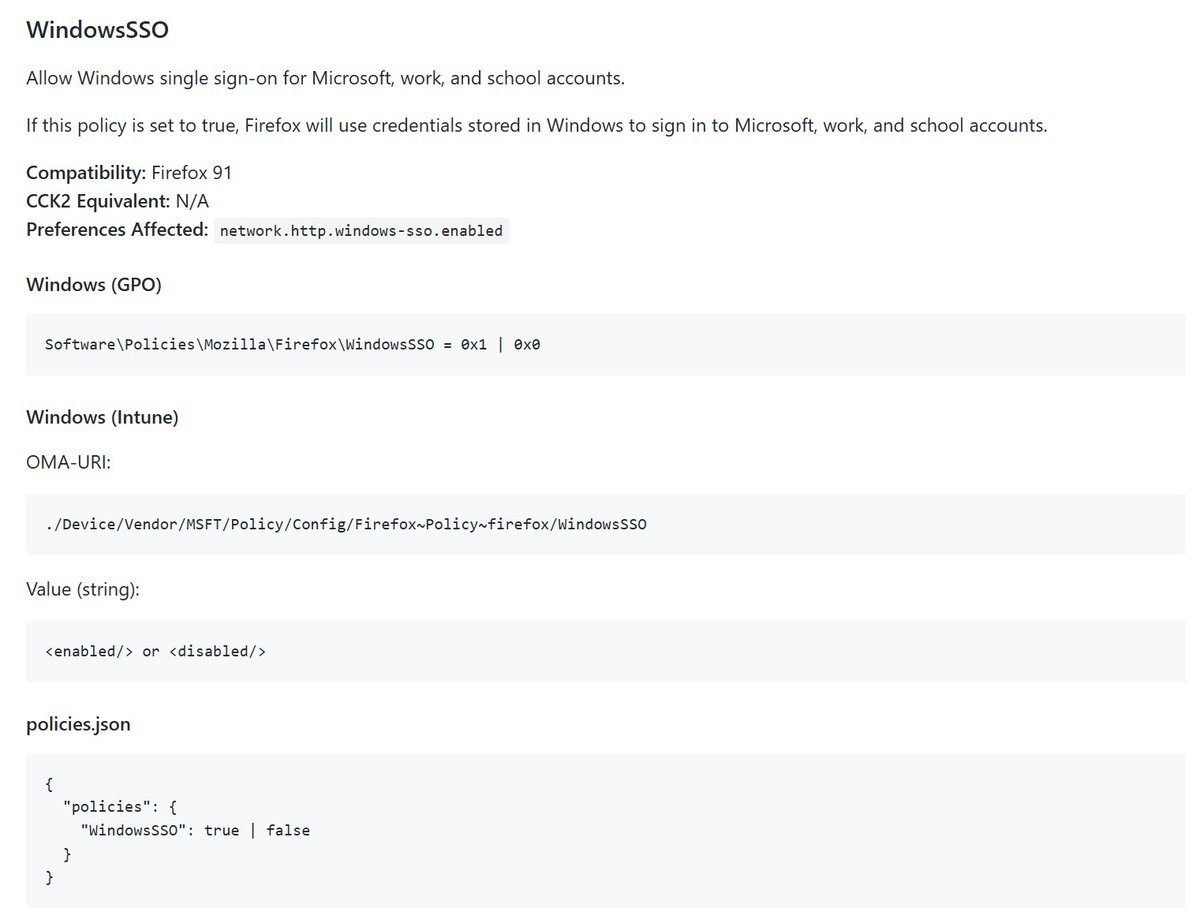Click the opening brace of the JSON block
Screen dimensions: 1200x923
coord(49,782)
